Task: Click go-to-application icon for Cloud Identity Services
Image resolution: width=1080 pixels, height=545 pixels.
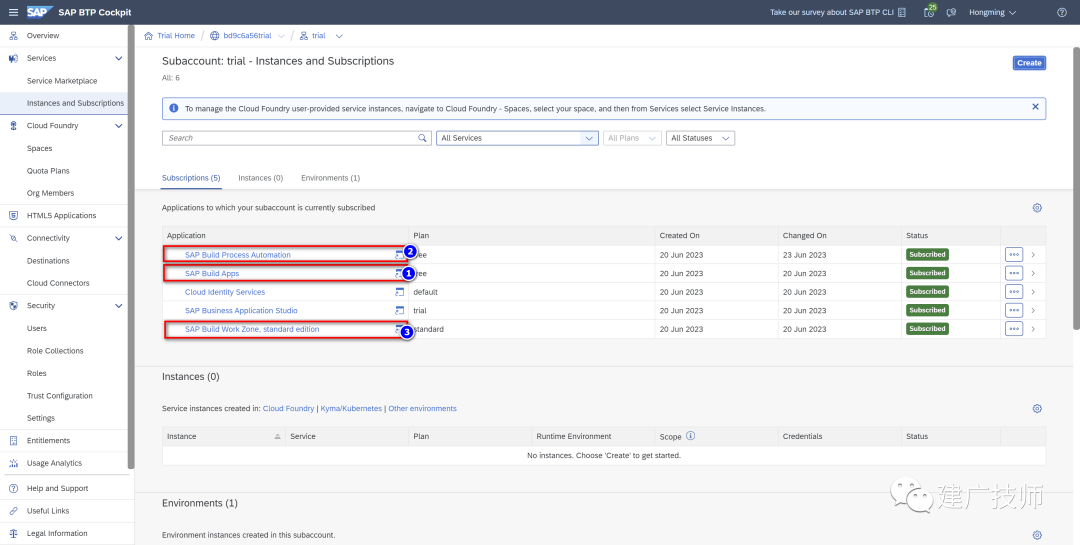Action: [x=399, y=292]
